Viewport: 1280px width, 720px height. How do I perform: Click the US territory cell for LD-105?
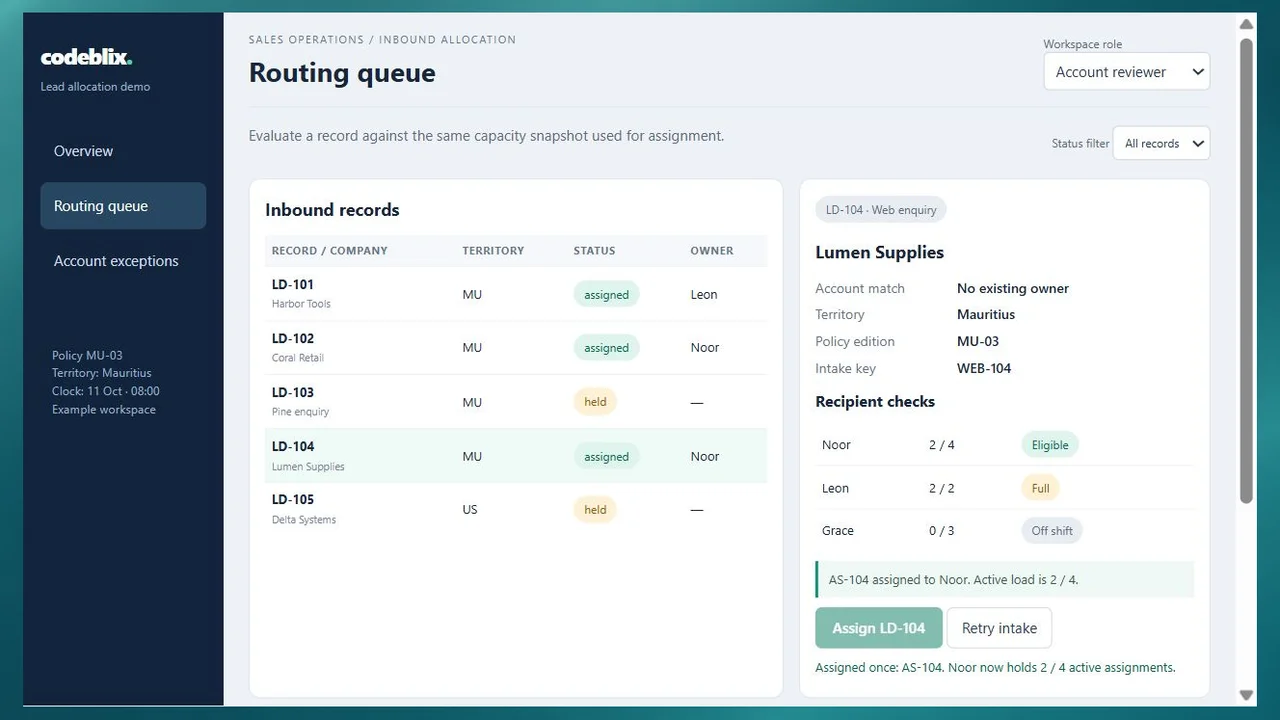pos(470,510)
